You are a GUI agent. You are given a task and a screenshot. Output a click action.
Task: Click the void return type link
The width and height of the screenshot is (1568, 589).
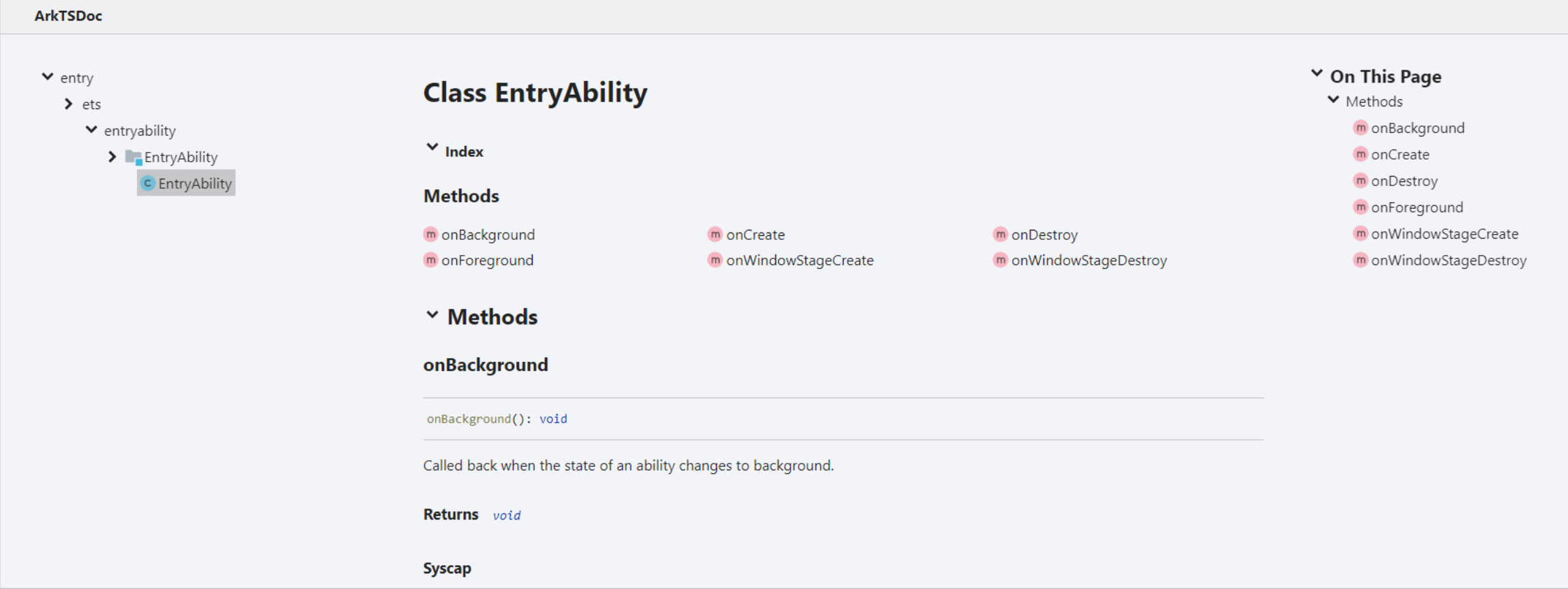[x=552, y=419]
